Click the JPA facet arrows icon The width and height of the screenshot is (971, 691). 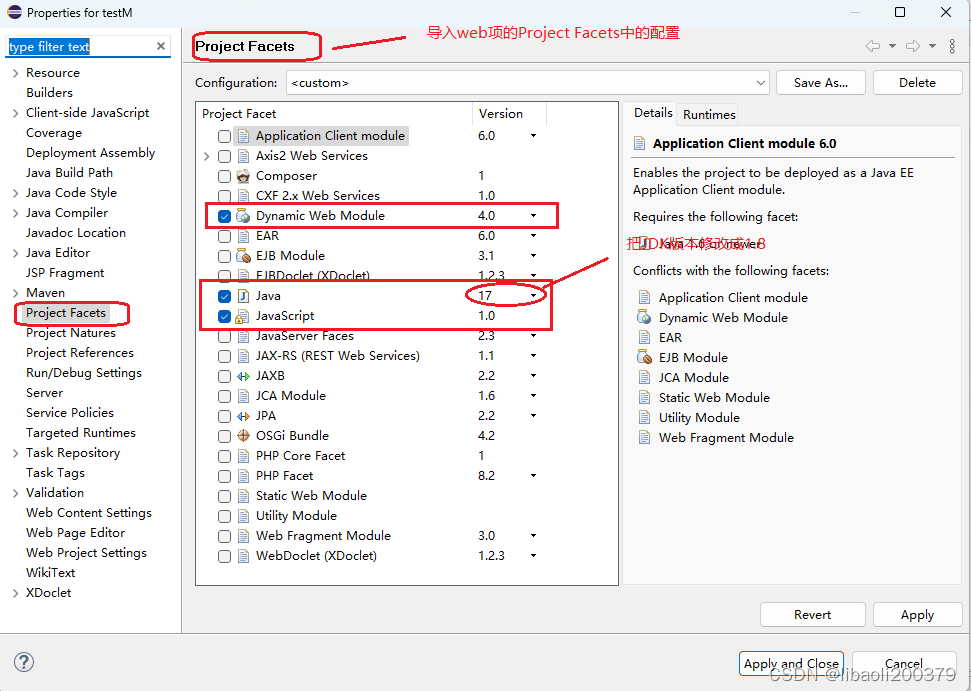click(242, 415)
